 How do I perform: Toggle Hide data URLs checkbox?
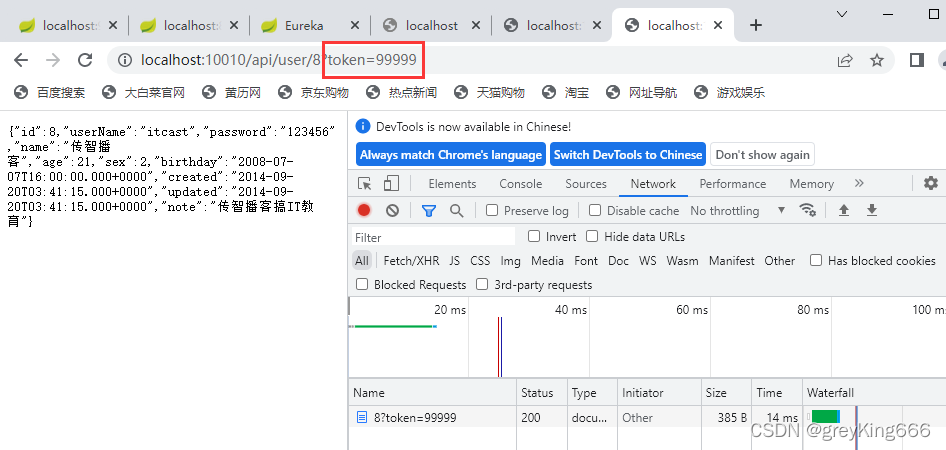click(x=592, y=236)
